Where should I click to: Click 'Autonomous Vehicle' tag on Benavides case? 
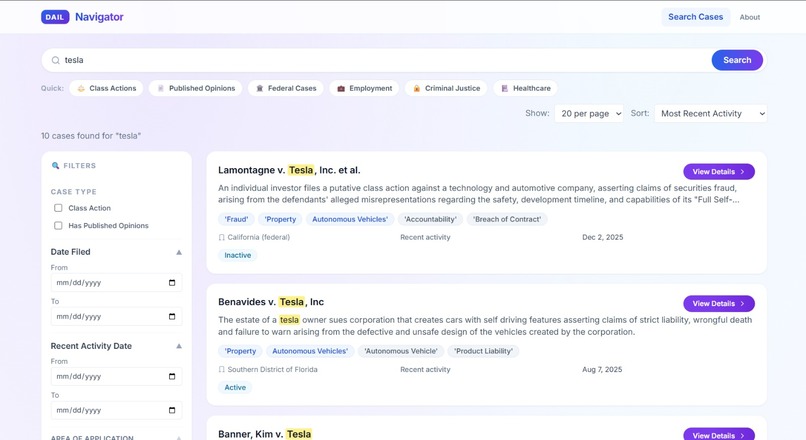click(x=401, y=351)
